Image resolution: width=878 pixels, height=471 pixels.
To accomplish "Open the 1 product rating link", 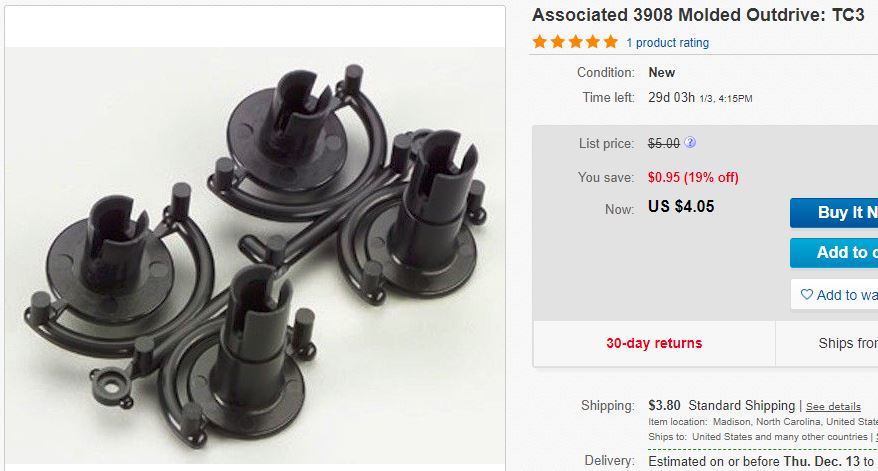I will coord(667,43).
